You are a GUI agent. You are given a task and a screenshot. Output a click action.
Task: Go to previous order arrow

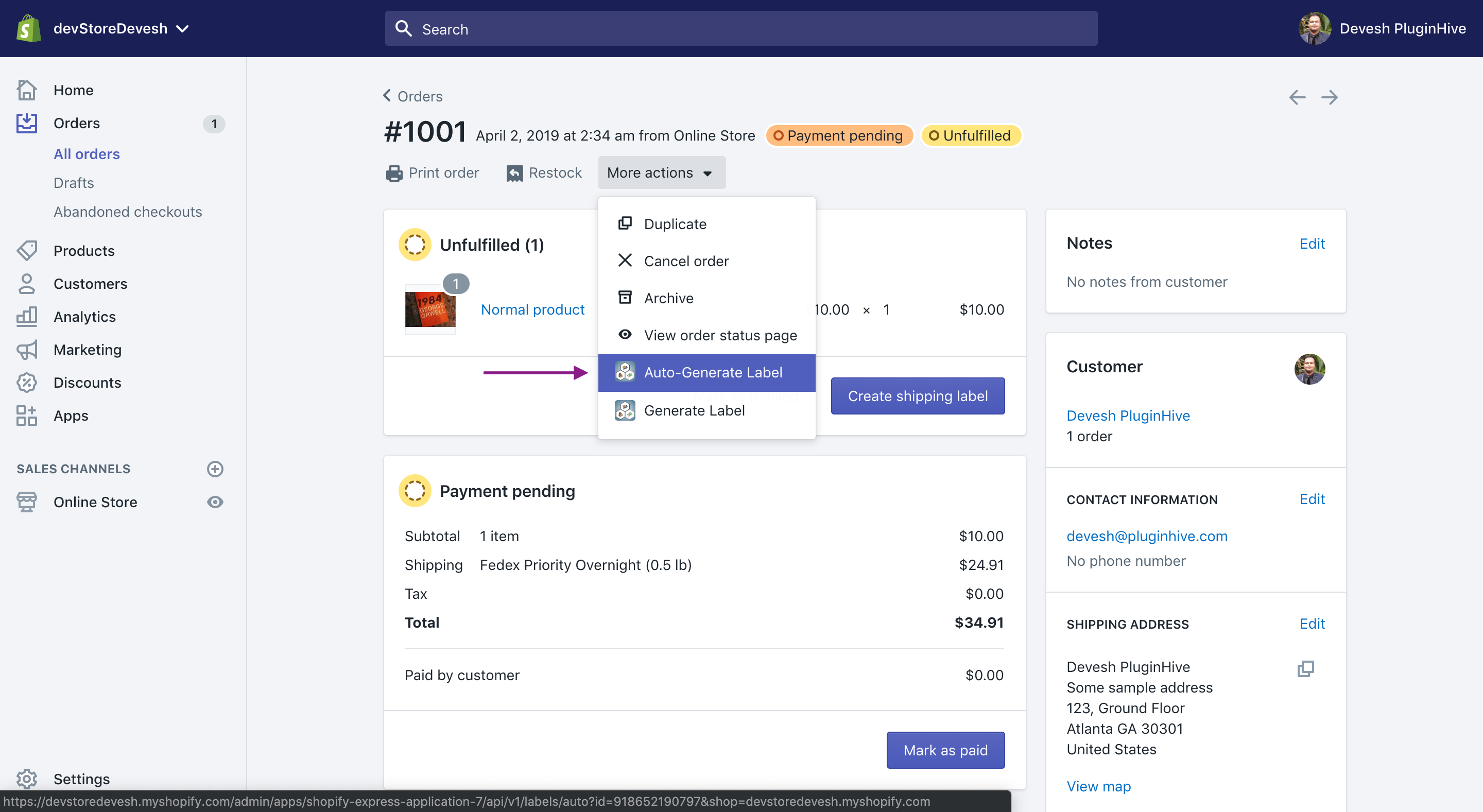tap(1297, 97)
